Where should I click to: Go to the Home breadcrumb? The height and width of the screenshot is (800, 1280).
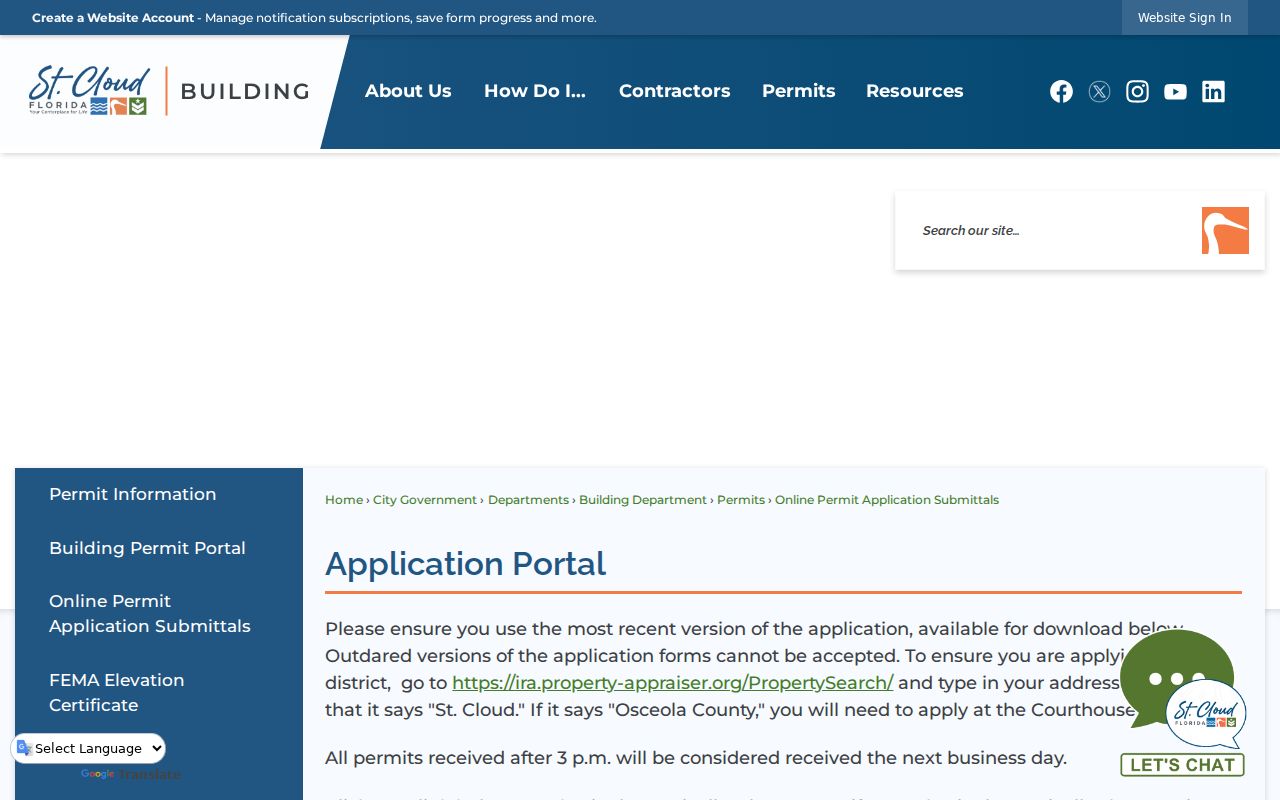coord(344,500)
